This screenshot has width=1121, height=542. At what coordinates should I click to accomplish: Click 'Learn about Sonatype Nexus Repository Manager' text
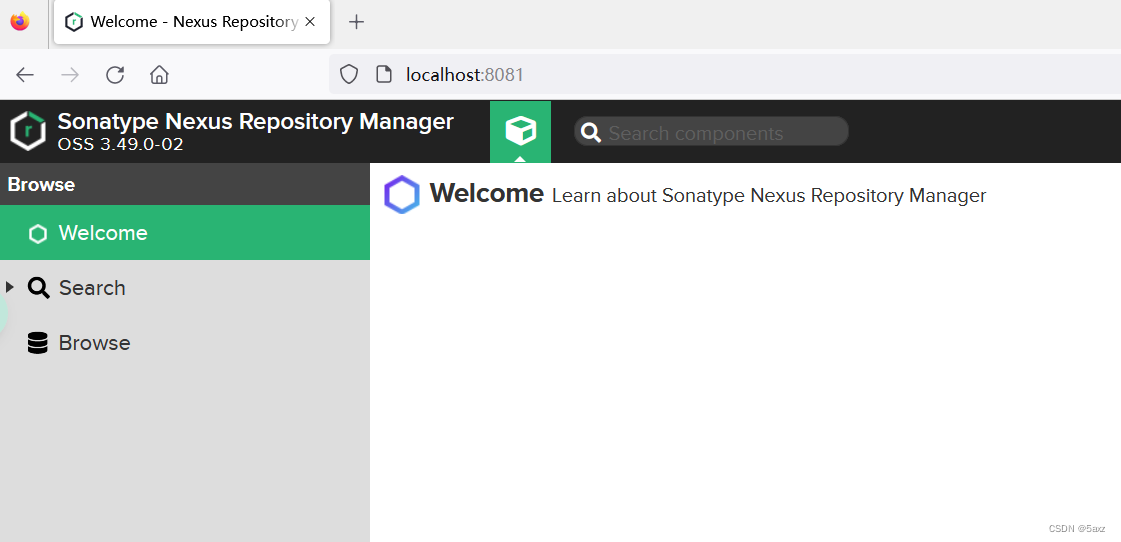click(x=769, y=196)
